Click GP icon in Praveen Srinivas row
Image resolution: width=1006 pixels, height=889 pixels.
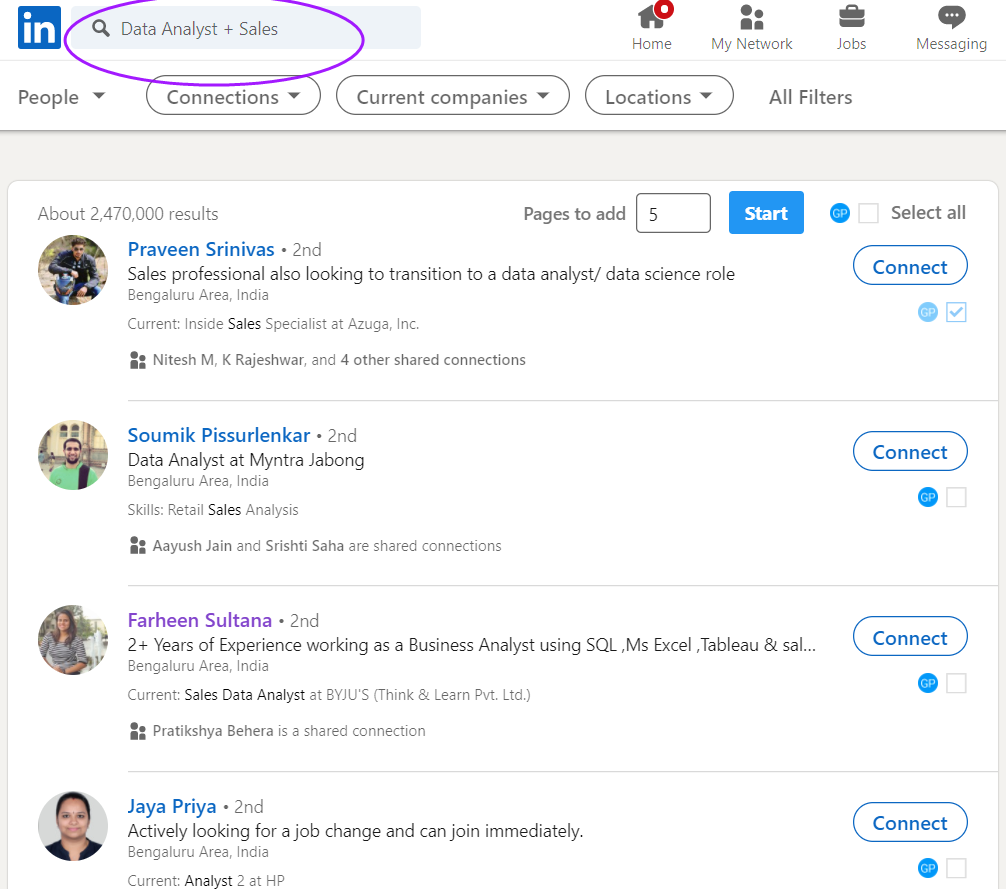coord(928,312)
